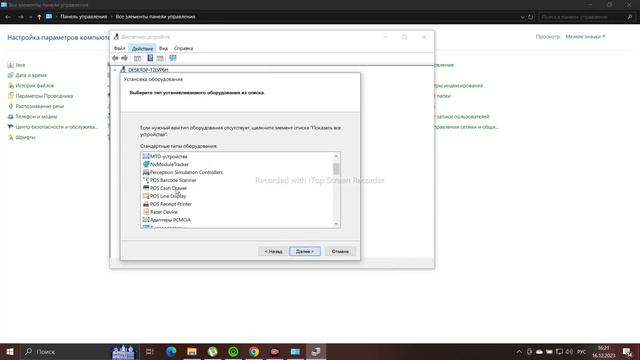Open Task View on the taskbar
This screenshot has width=640, height=360.
click(150, 351)
